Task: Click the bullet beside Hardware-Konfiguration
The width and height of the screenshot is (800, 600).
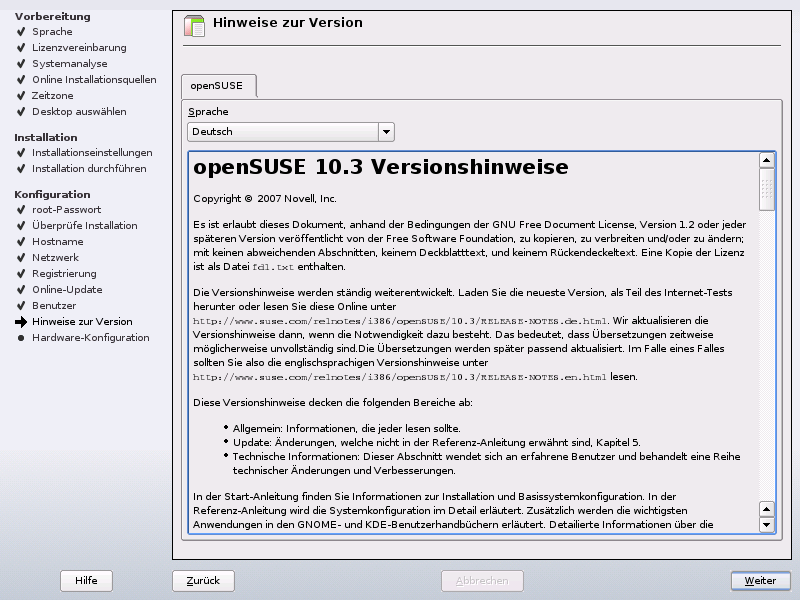Action: pos(21,338)
